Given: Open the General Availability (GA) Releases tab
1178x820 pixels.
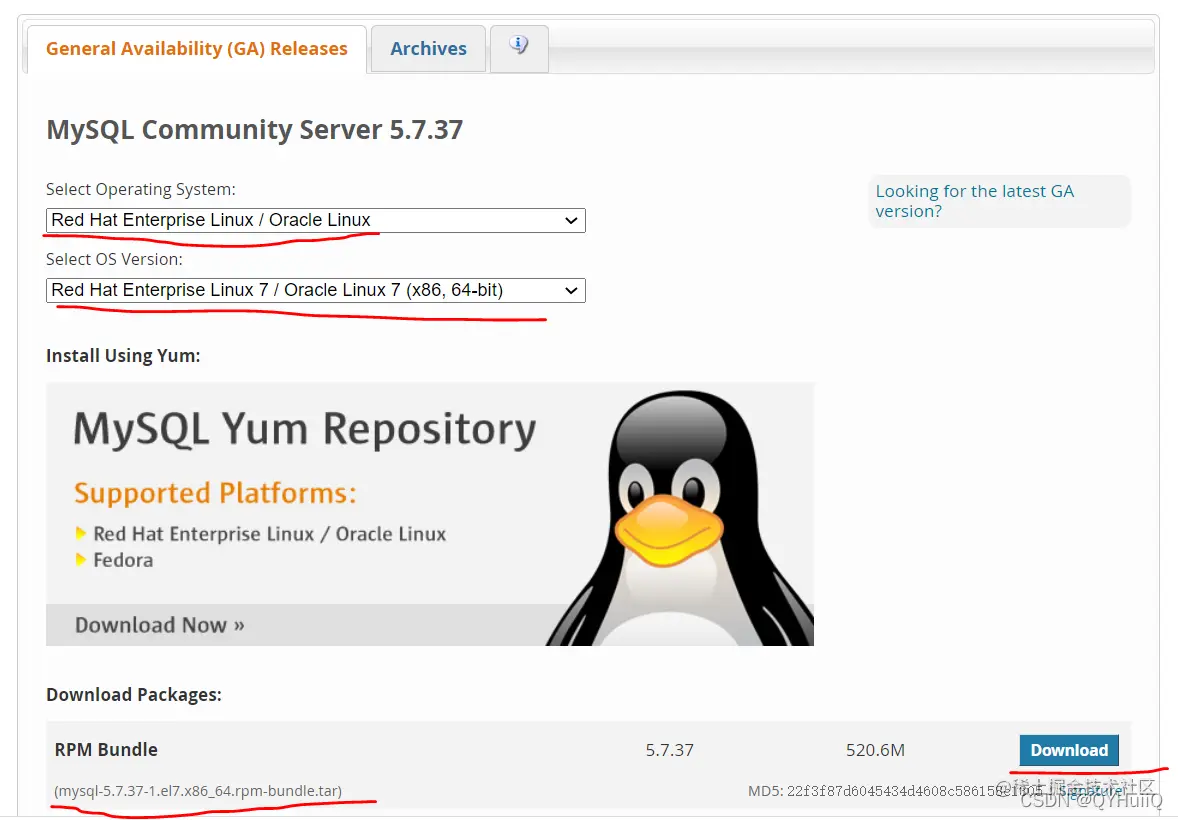Looking at the screenshot, I should click(196, 49).
